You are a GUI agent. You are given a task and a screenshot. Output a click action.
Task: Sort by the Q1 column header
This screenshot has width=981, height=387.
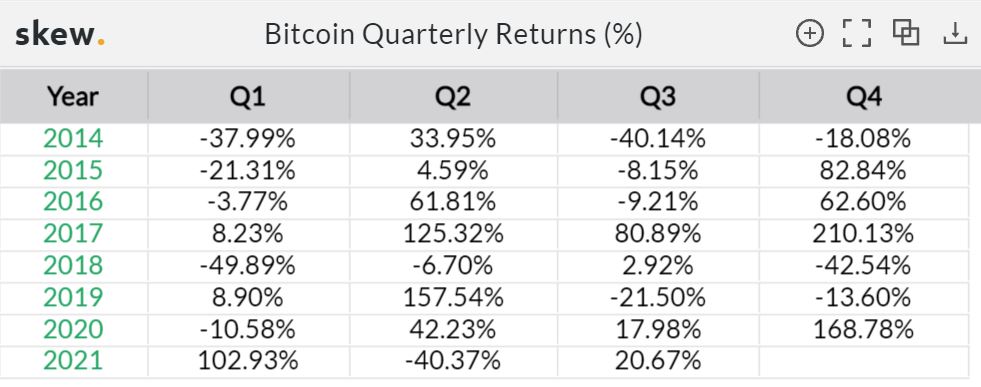click(x=248, y=97)
